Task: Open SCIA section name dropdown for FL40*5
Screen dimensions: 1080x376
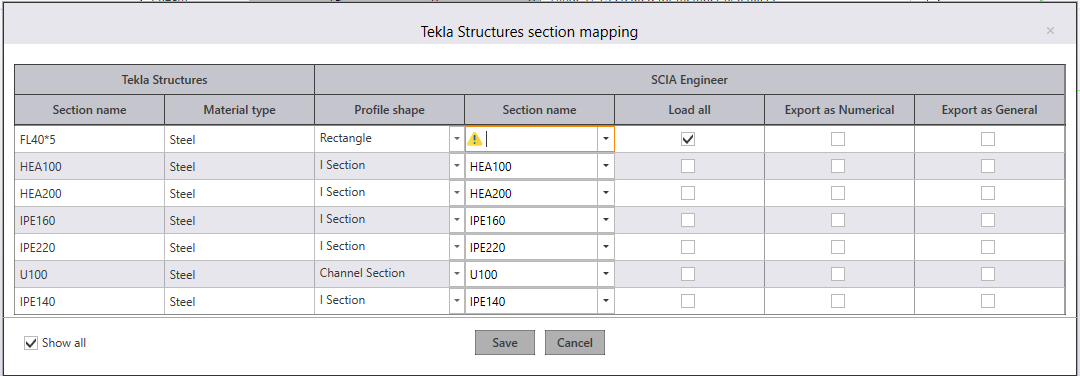Action: tap(605, 139)
